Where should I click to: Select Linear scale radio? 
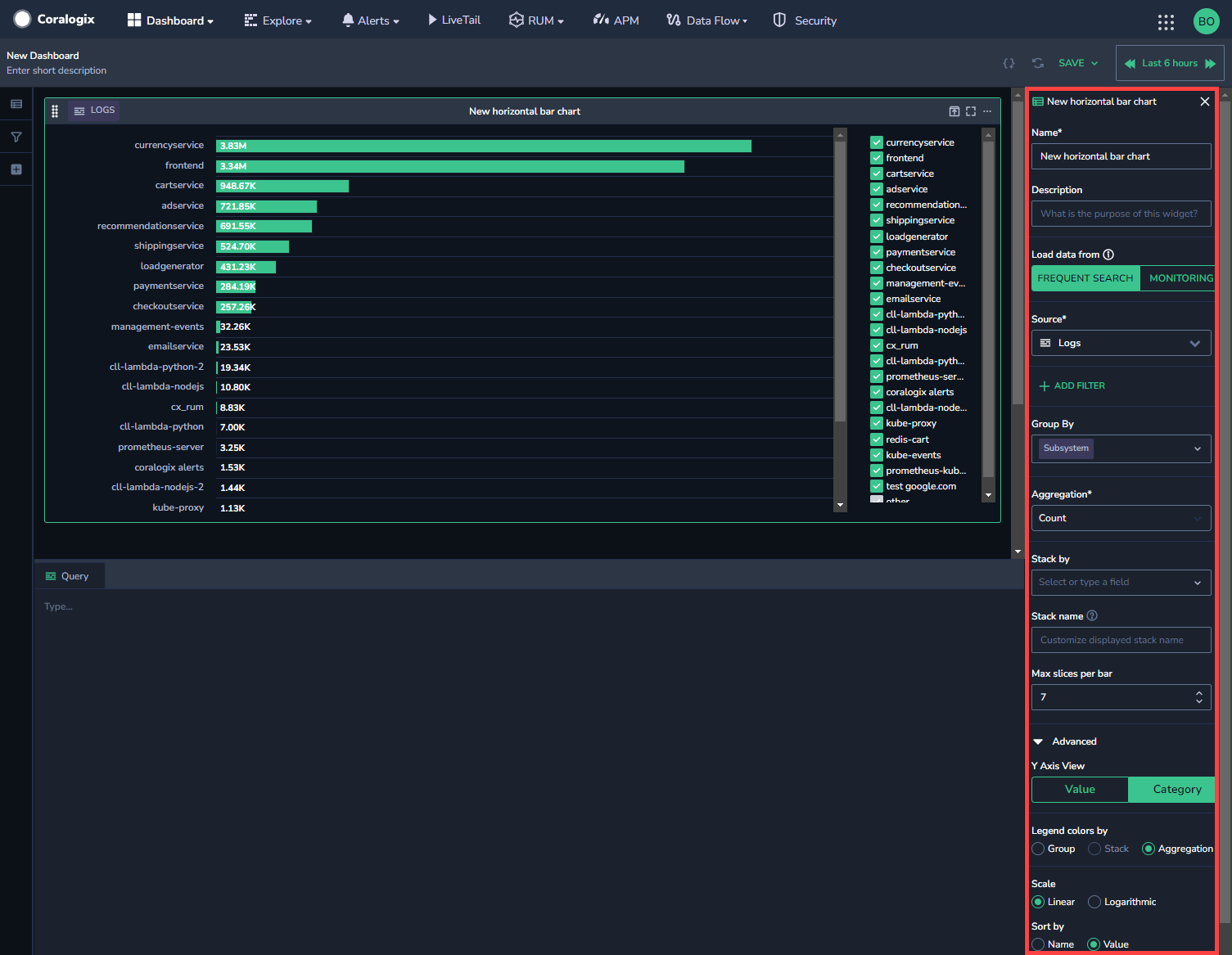point(1038,902)
